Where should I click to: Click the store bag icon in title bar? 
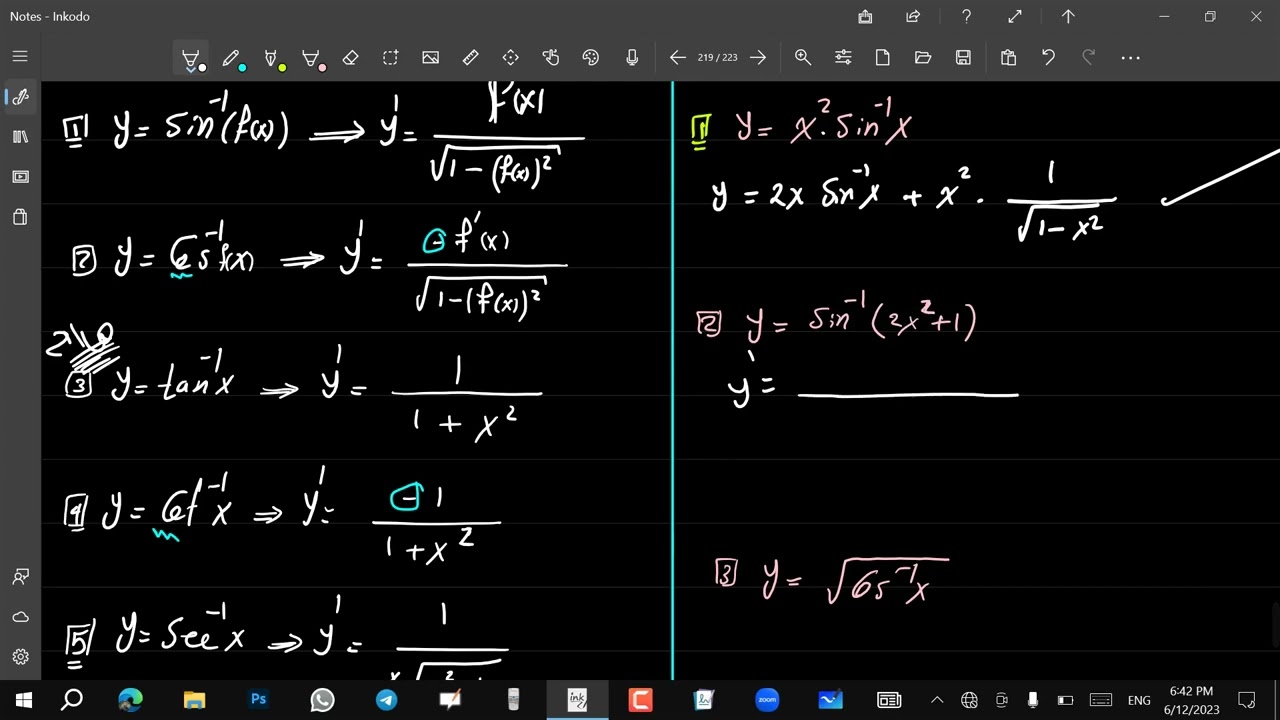(x=865, y=16)
